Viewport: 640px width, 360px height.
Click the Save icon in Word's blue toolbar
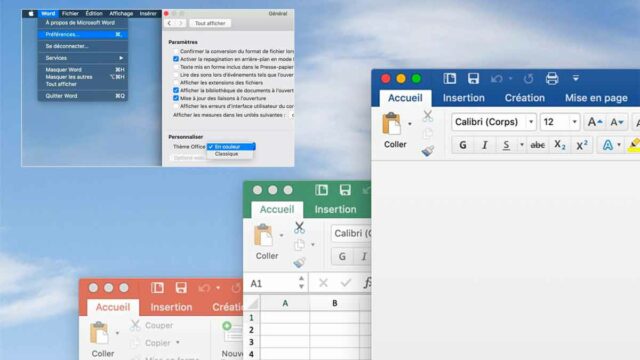tap(473, 78)
